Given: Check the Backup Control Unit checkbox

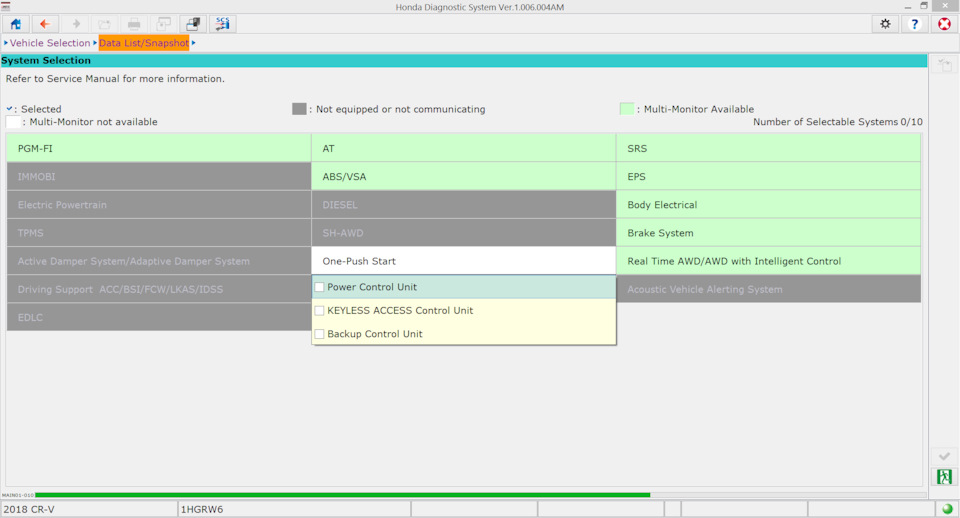Looking at the screenshot, I should [319, 334].
